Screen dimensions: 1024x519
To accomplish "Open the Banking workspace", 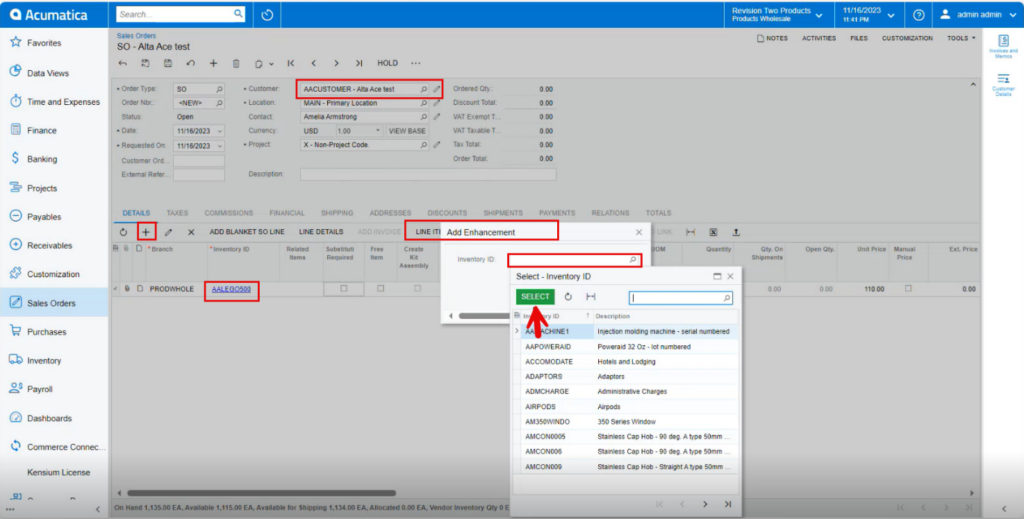I will pos(42,159).
